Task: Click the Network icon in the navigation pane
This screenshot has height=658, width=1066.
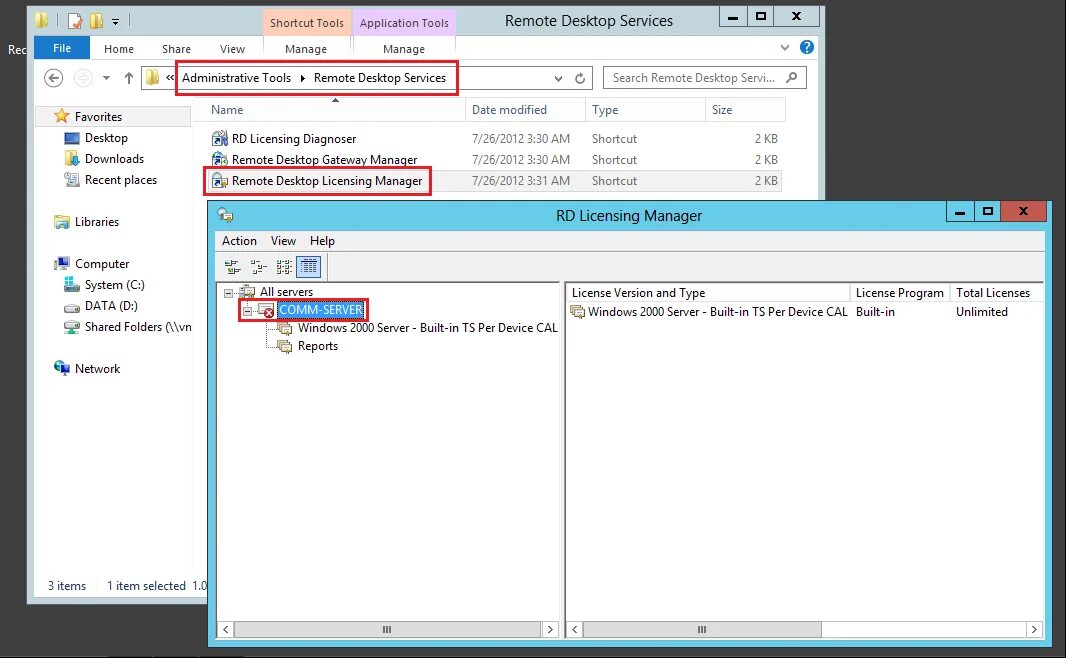Action: tap(62, 368)
